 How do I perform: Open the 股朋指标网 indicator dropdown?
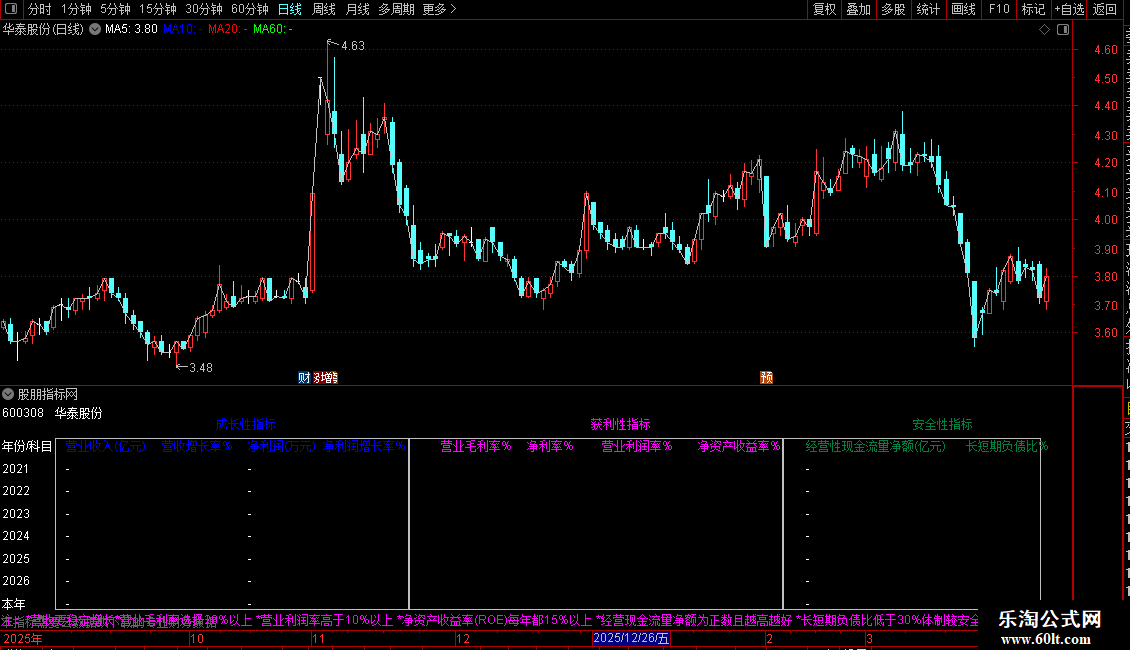pos(8,394)
